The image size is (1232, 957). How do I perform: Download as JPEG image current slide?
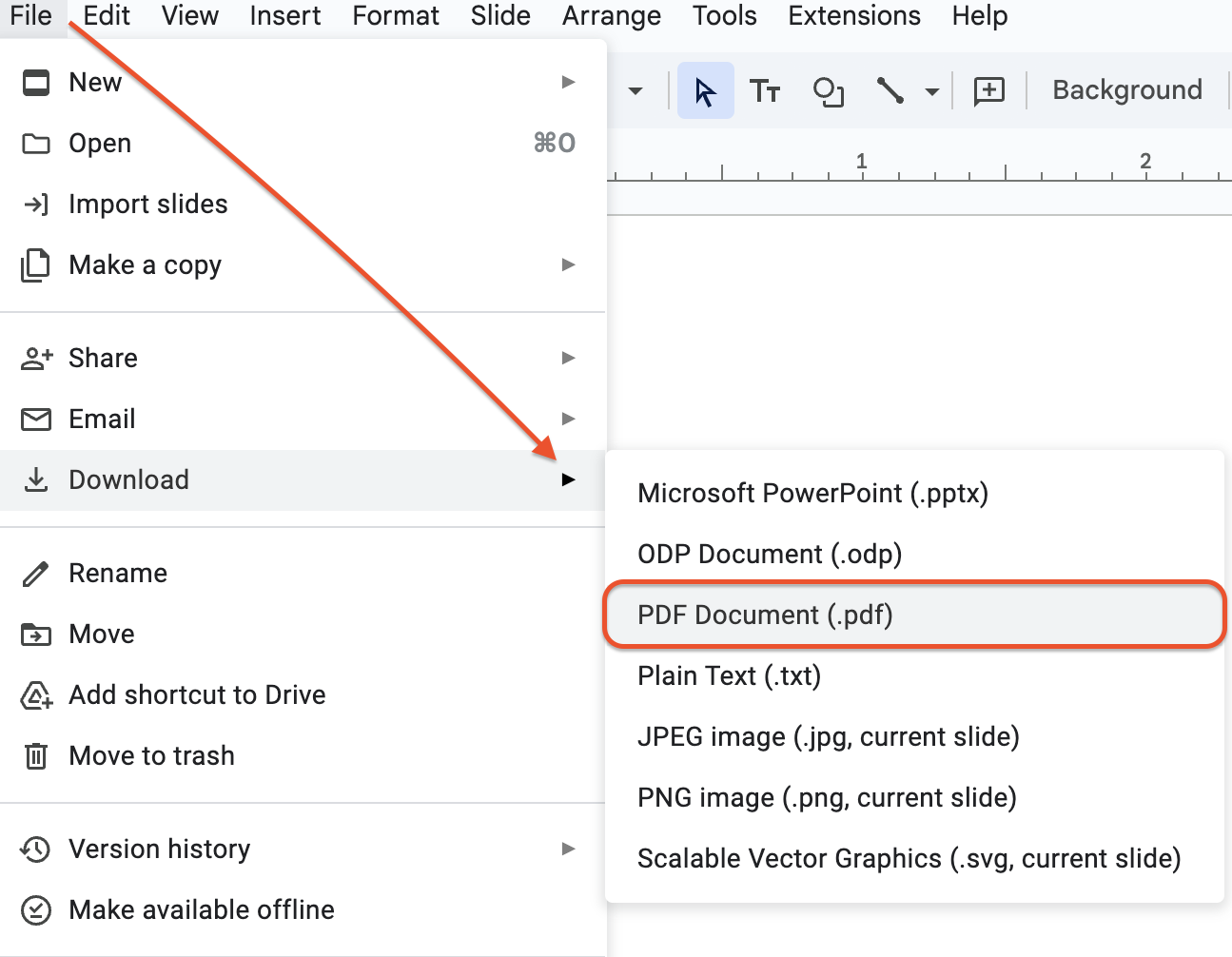click(x=914, y=736)
